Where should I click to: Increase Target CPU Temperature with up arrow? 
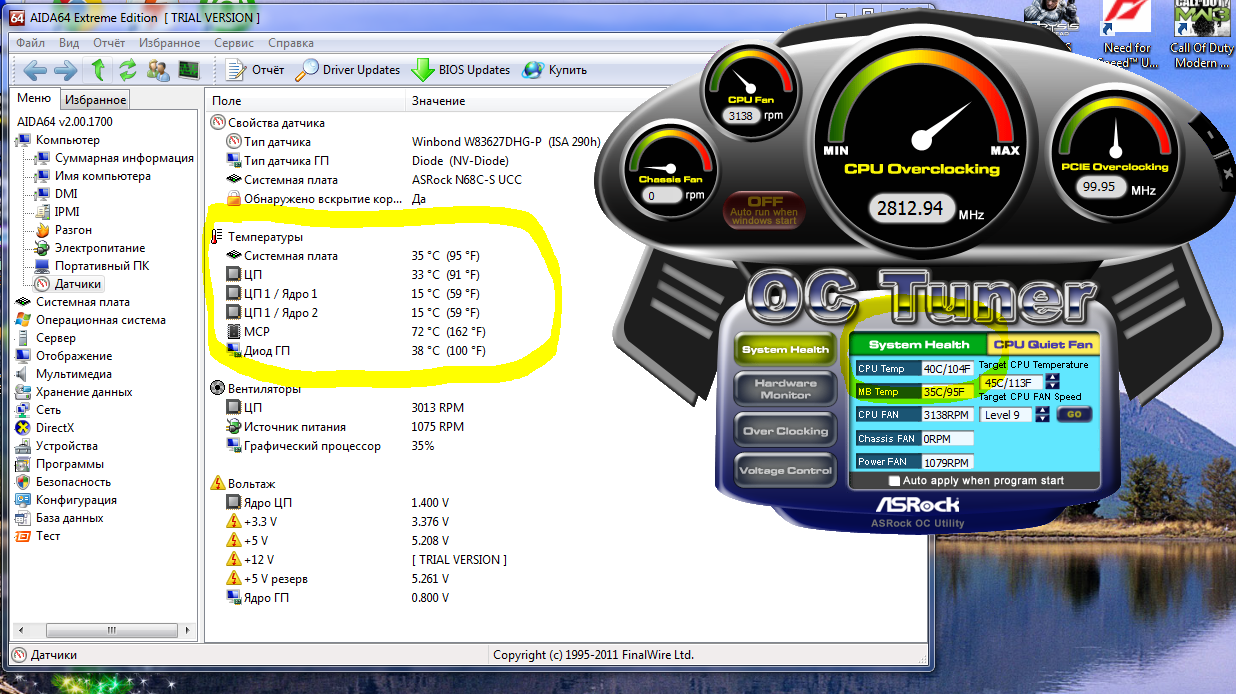tap(1053, 378)
